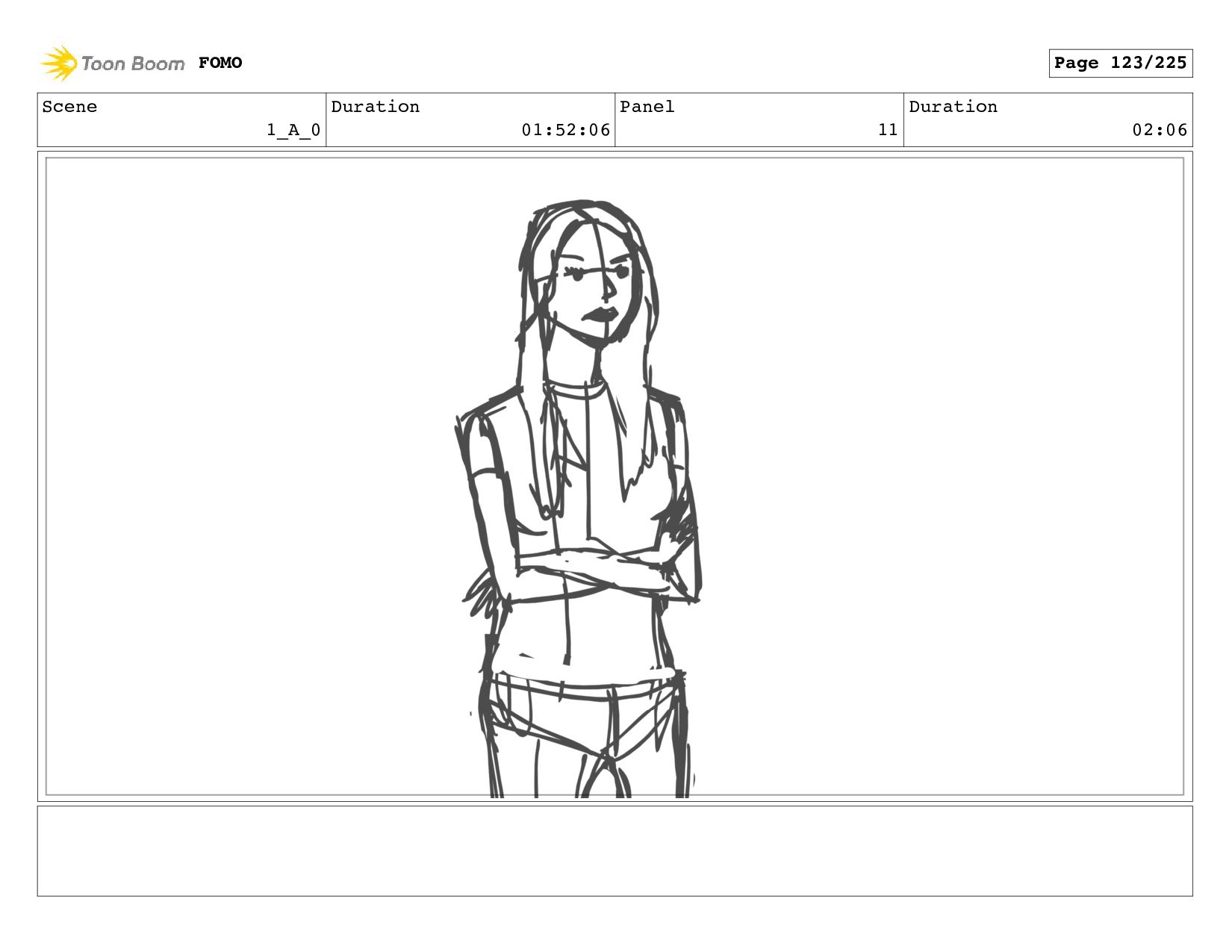This screenshot has width=1232, height=952.
Task: Select the Scene label
Action: tap(69, 107)
